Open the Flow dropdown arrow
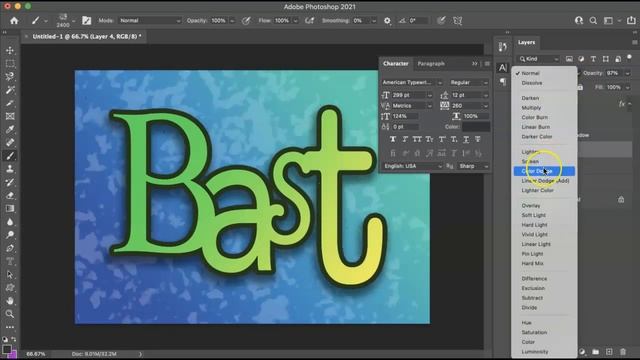Screen dimensions: 640x360 coord(296,20)
